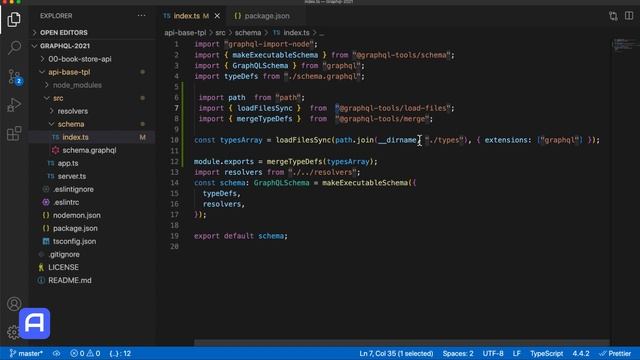The height and width of the screenshot is (360, 640).
Task: Open .gitignore file
Action: coord(64,254)
